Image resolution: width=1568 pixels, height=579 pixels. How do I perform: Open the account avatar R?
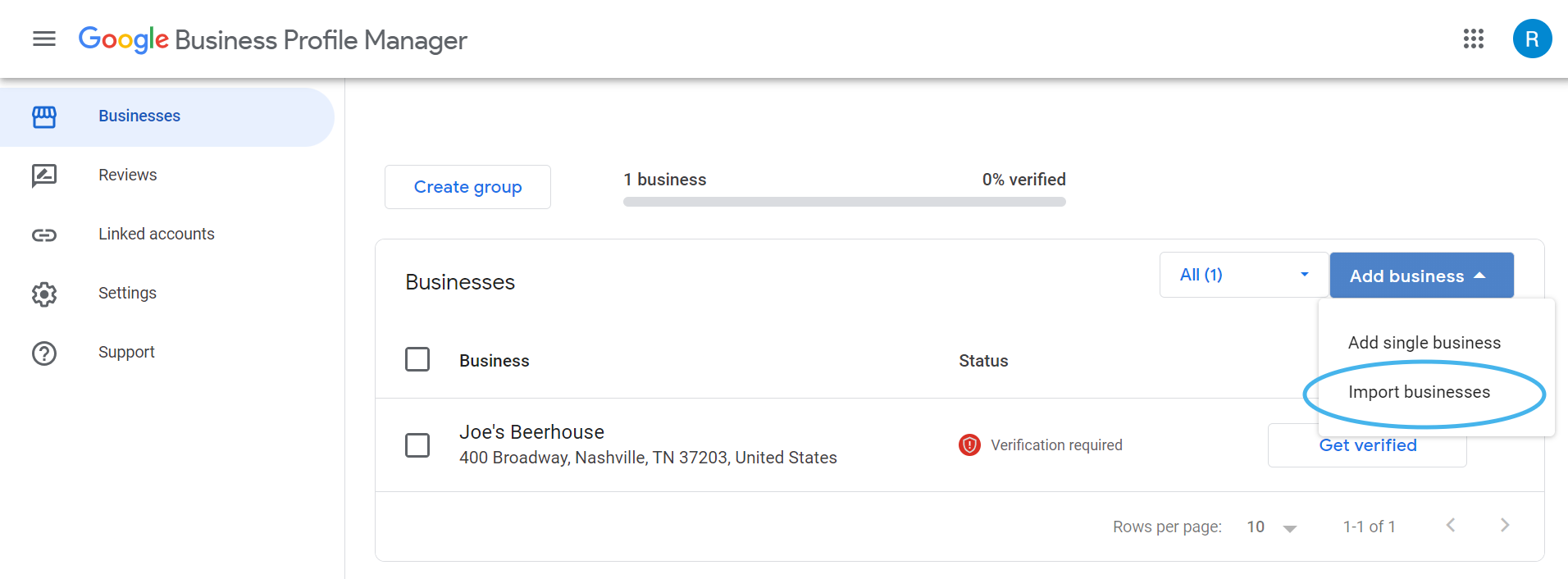pyautogui.click(x=1532, y=39)
